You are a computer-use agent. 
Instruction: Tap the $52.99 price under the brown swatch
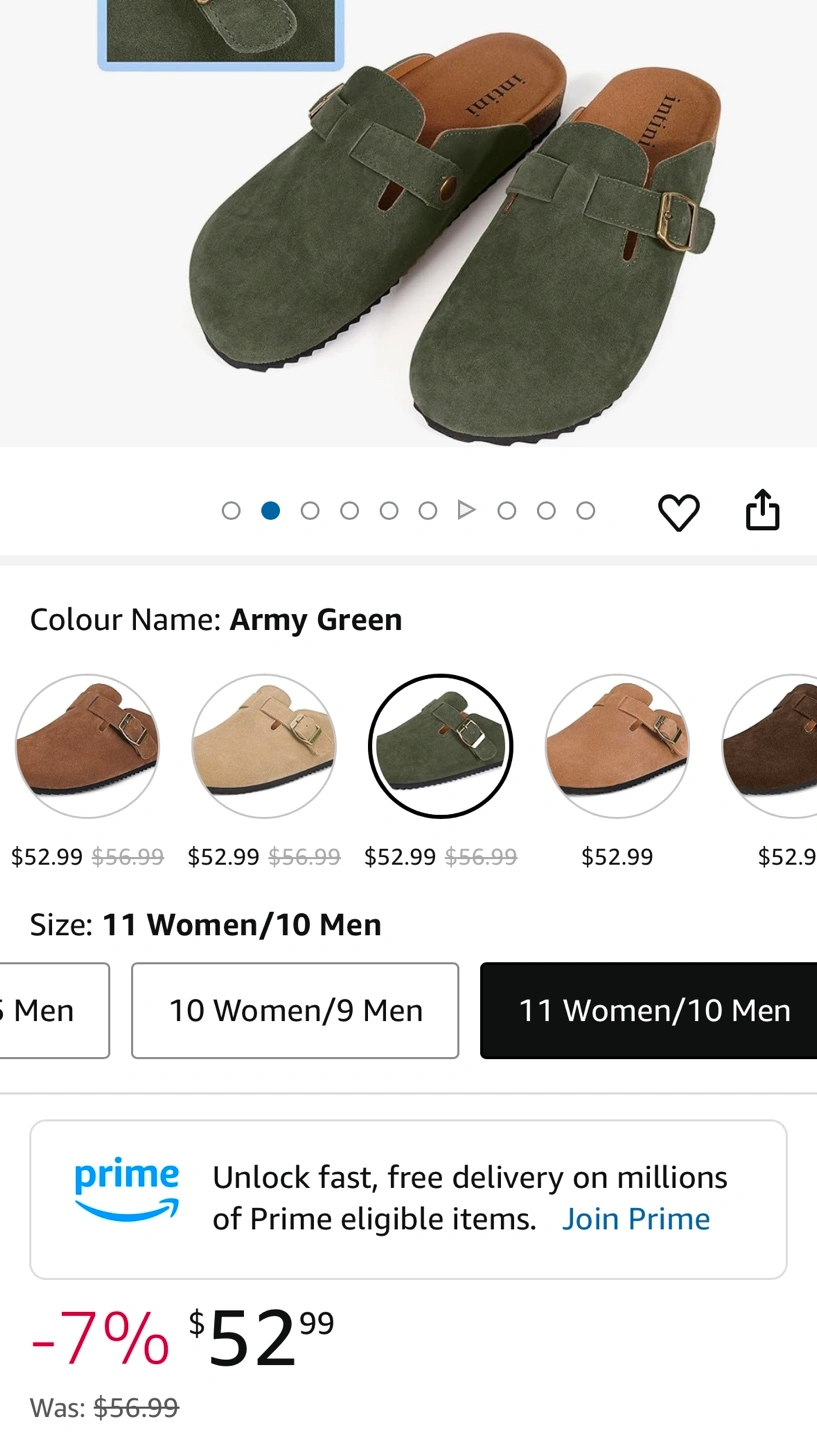click(x=47, y=857)
